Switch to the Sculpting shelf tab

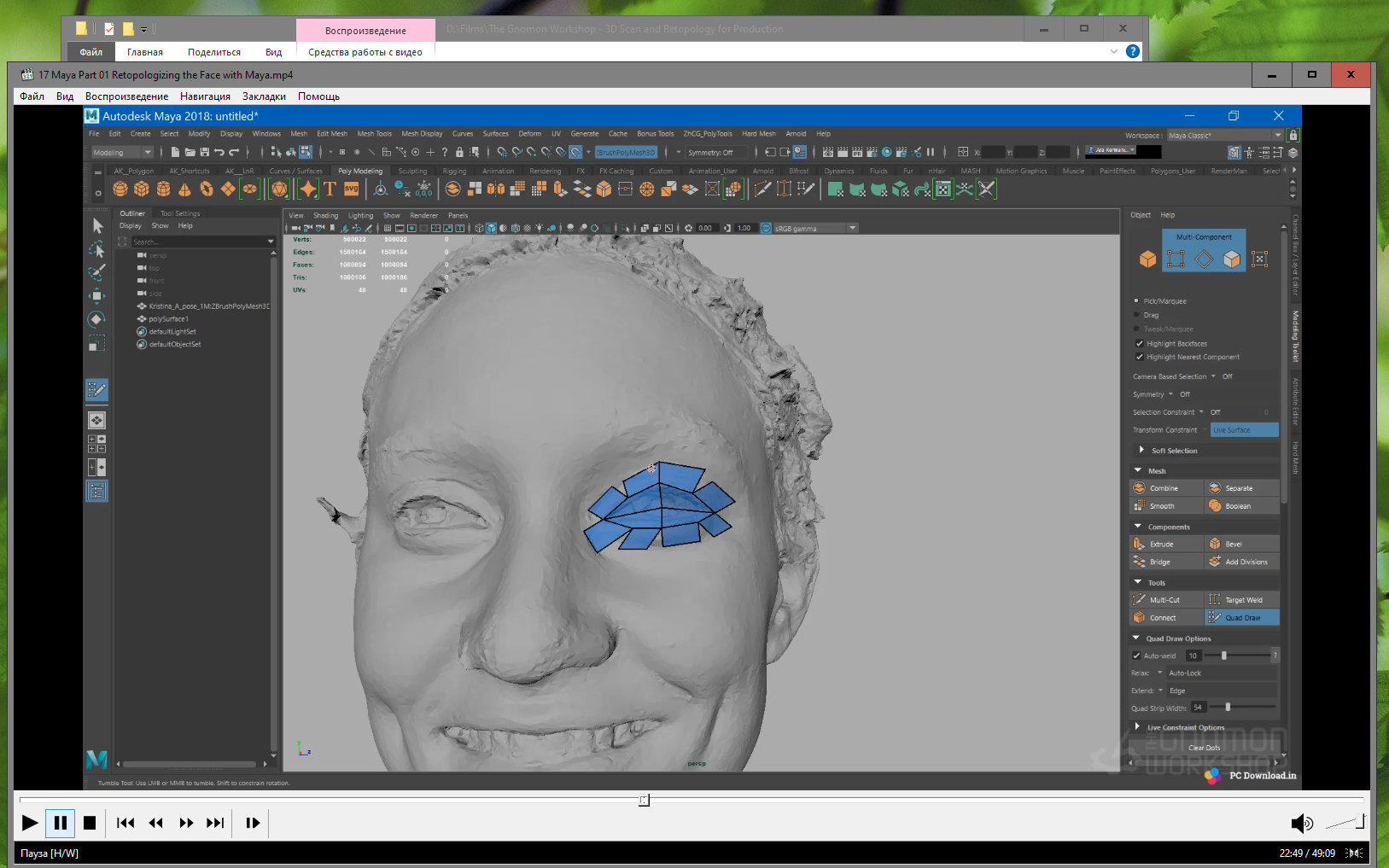pyautogui.click(x=412, y=172)
